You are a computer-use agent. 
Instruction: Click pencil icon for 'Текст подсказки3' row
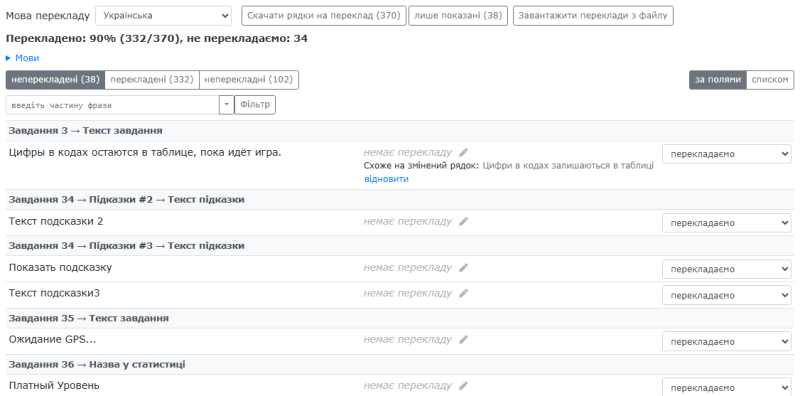[463, 293]
